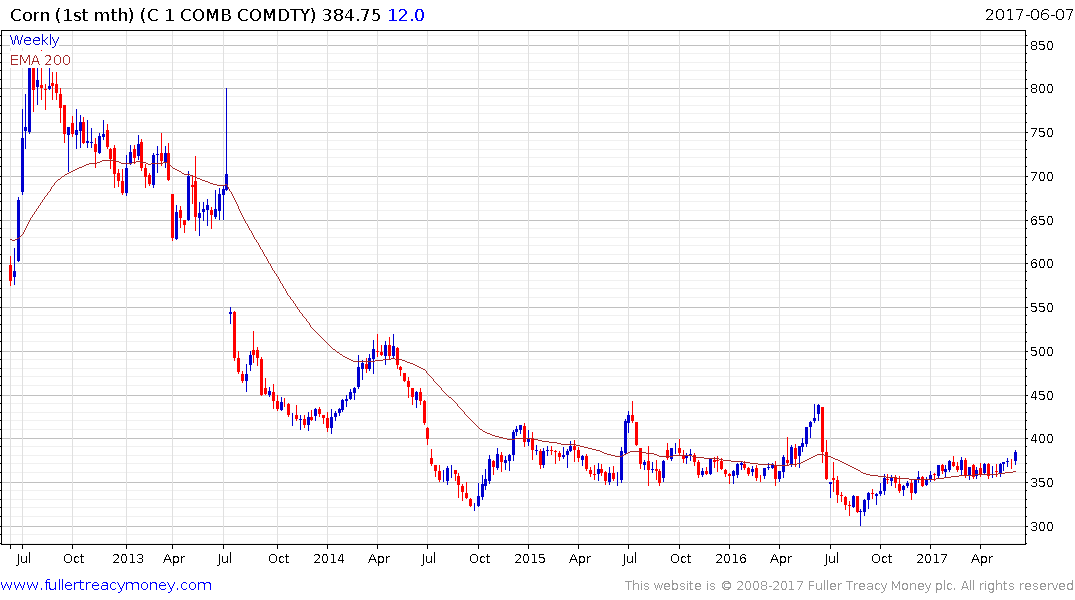This screenshot has width=1075, height=600.
Task: Click the 850 price axis label
Action: pyautogui.click(x=1041, y=46)
